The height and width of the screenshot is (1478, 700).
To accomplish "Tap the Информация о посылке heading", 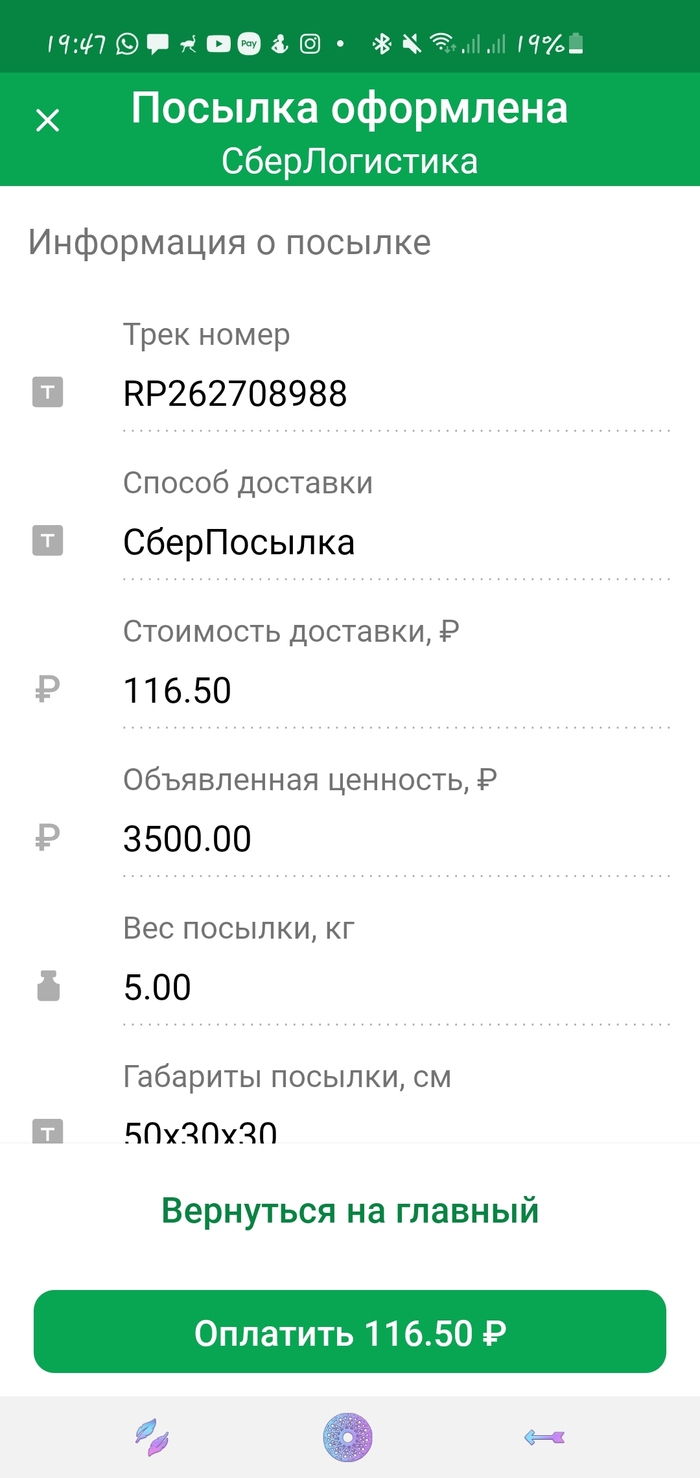I will pyautogui.click(x=229, y=242).
